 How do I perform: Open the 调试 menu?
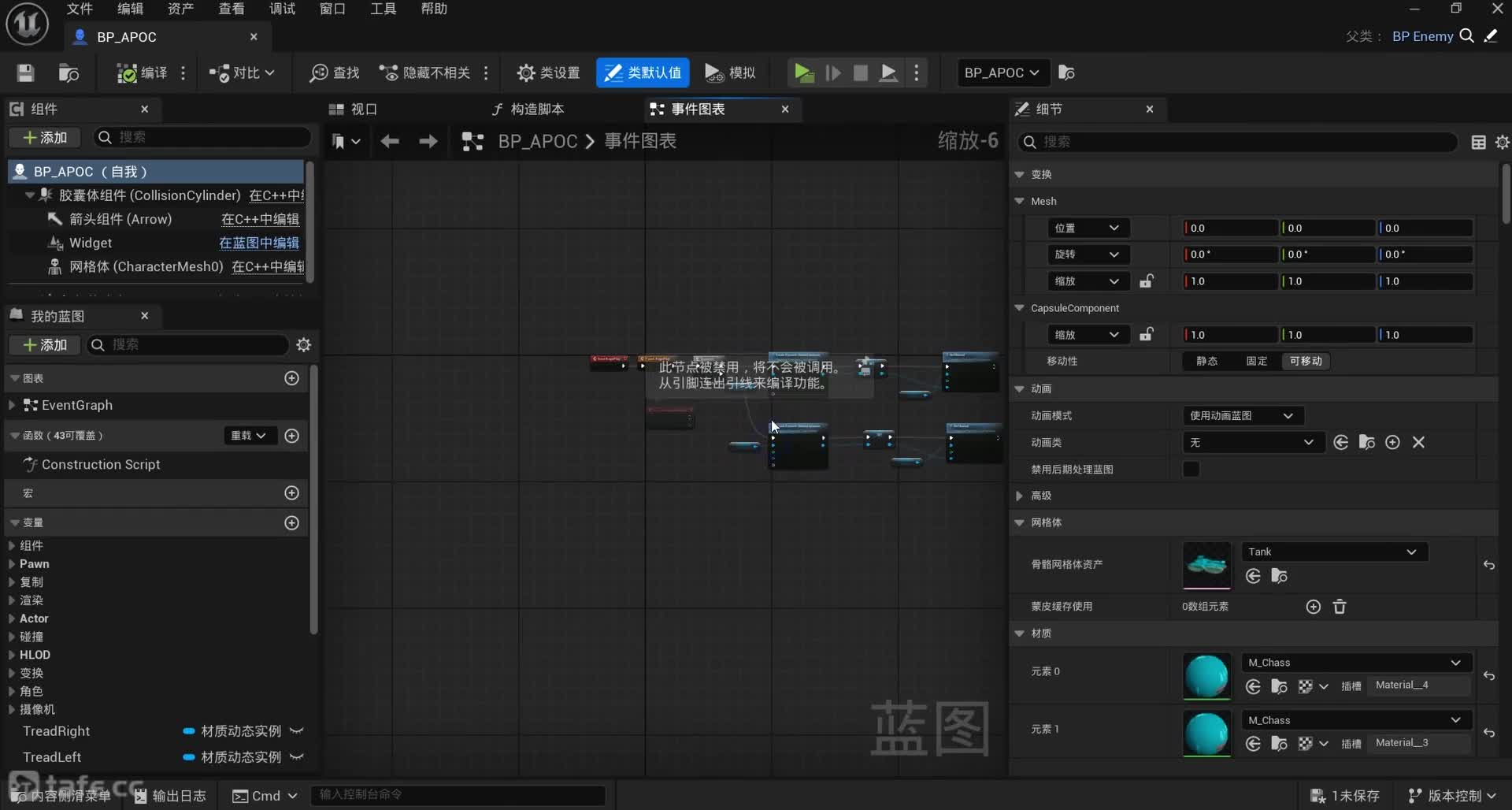click(x=282, y=9)
